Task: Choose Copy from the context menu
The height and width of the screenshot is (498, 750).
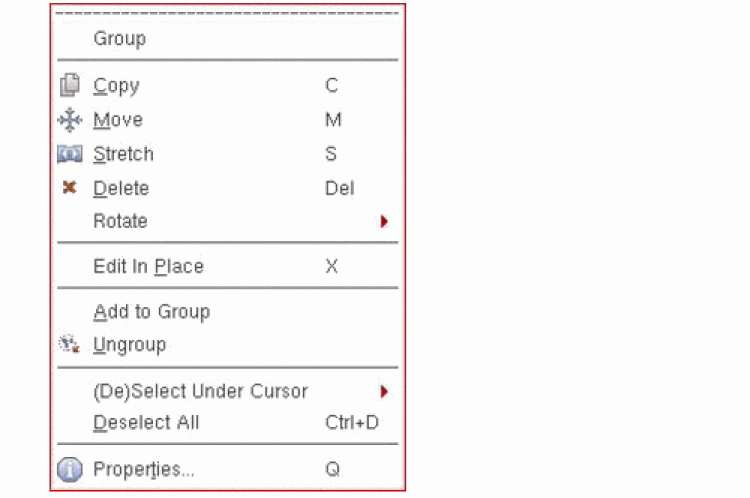Action: [x=116, y=86]
